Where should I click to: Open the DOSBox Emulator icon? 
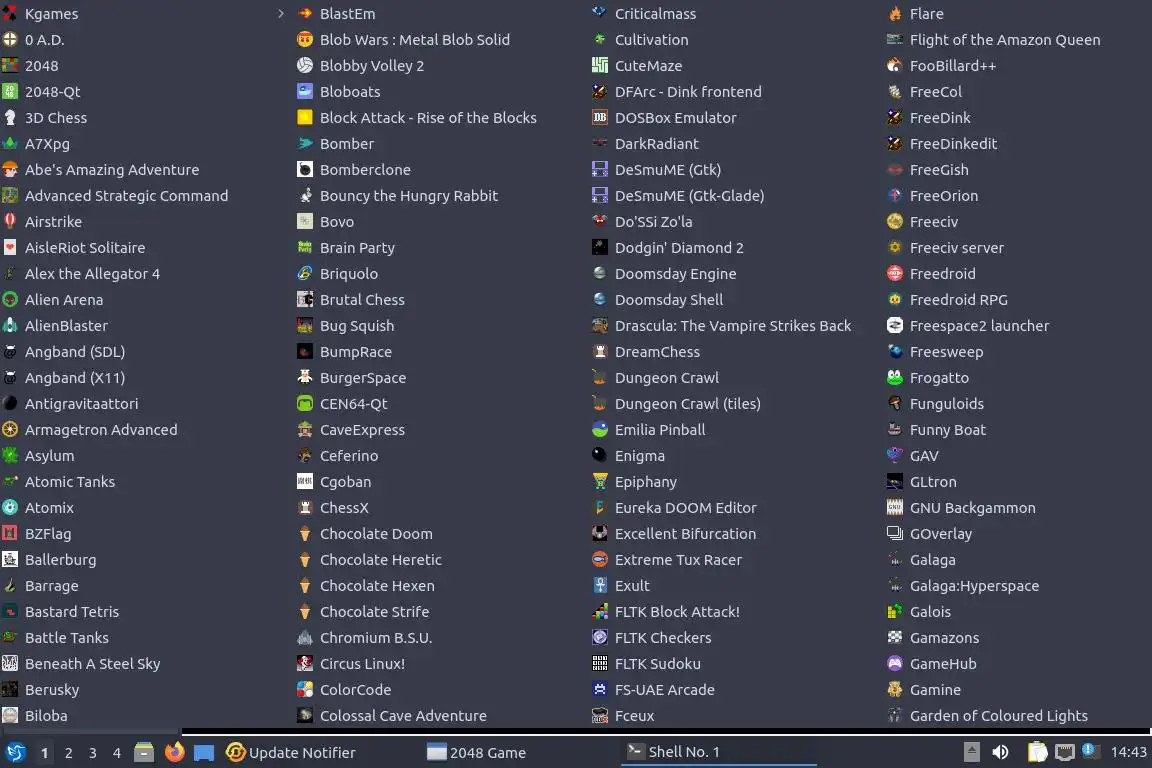(600, 118)
